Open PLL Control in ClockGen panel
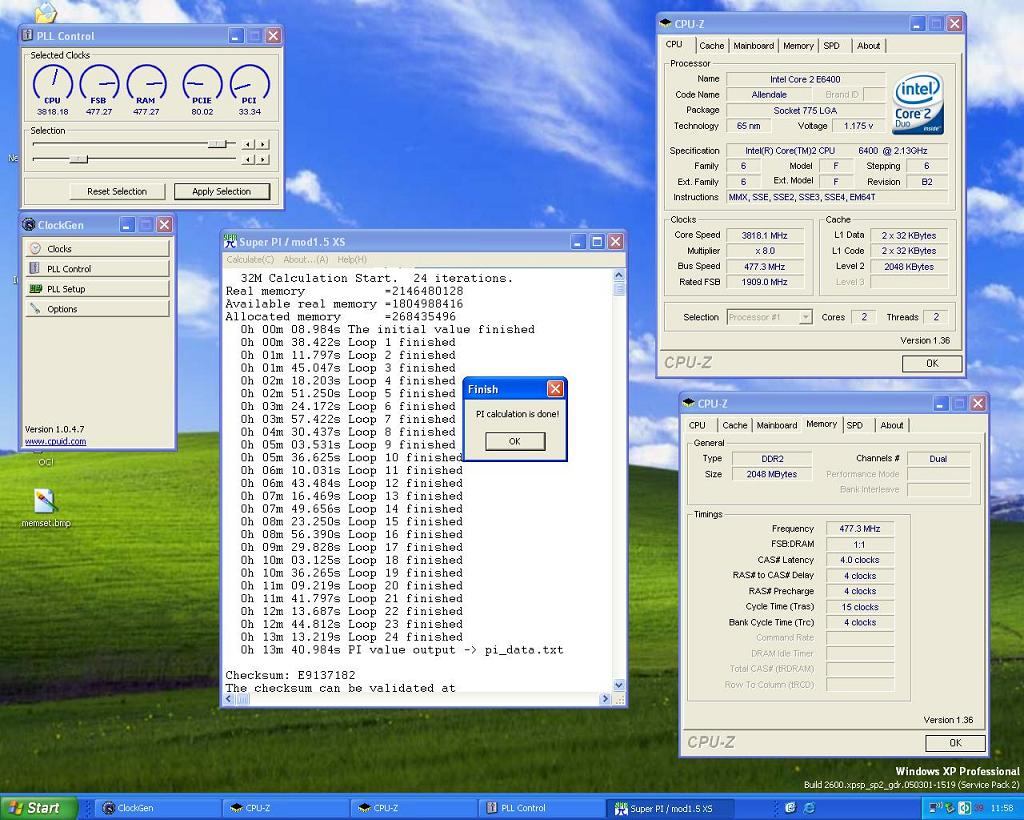Image resolution: width=1024 pixels, height=820 pixels. [97, 269]
